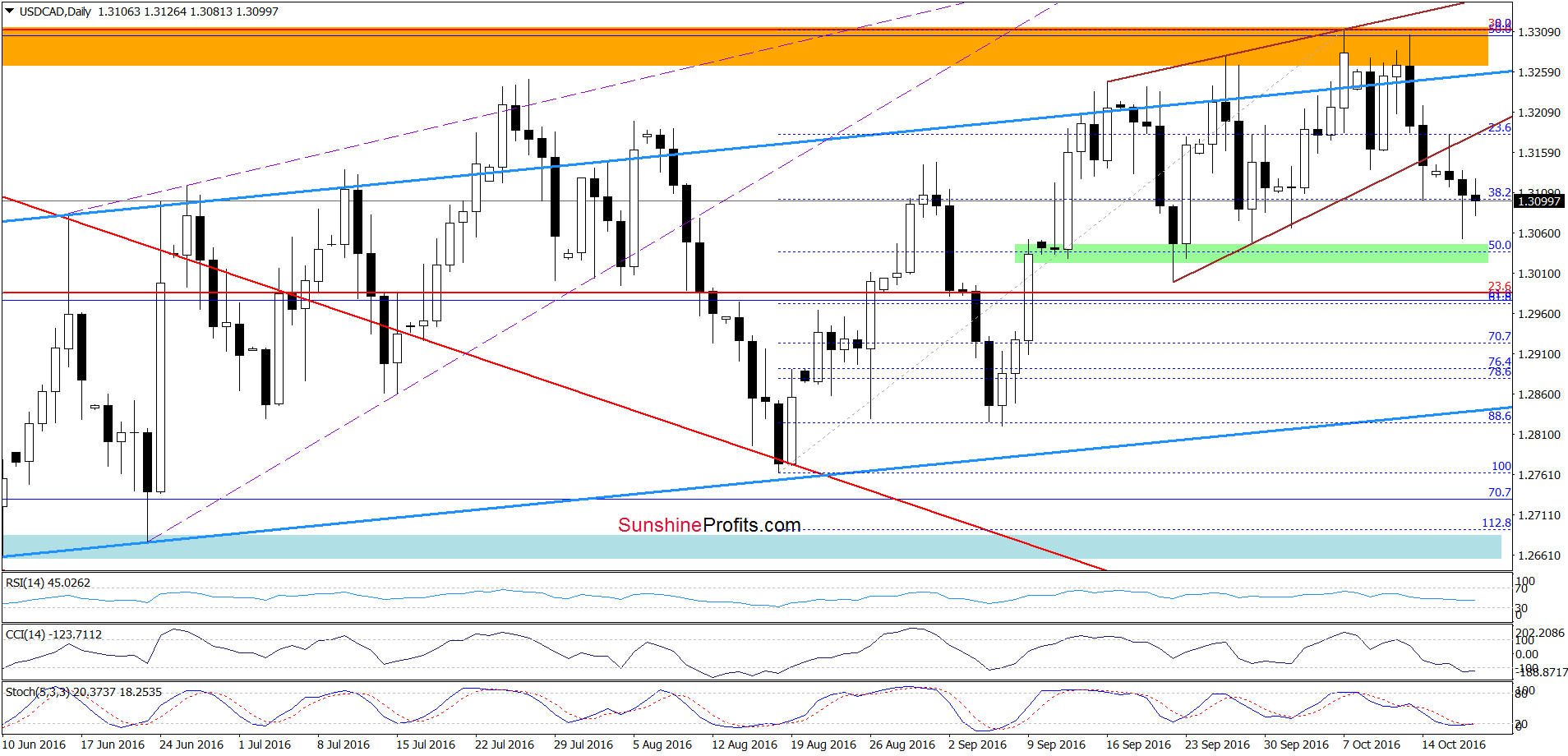
Task: Click the 8 Jul 2016 date label
Action: point(344,744)
